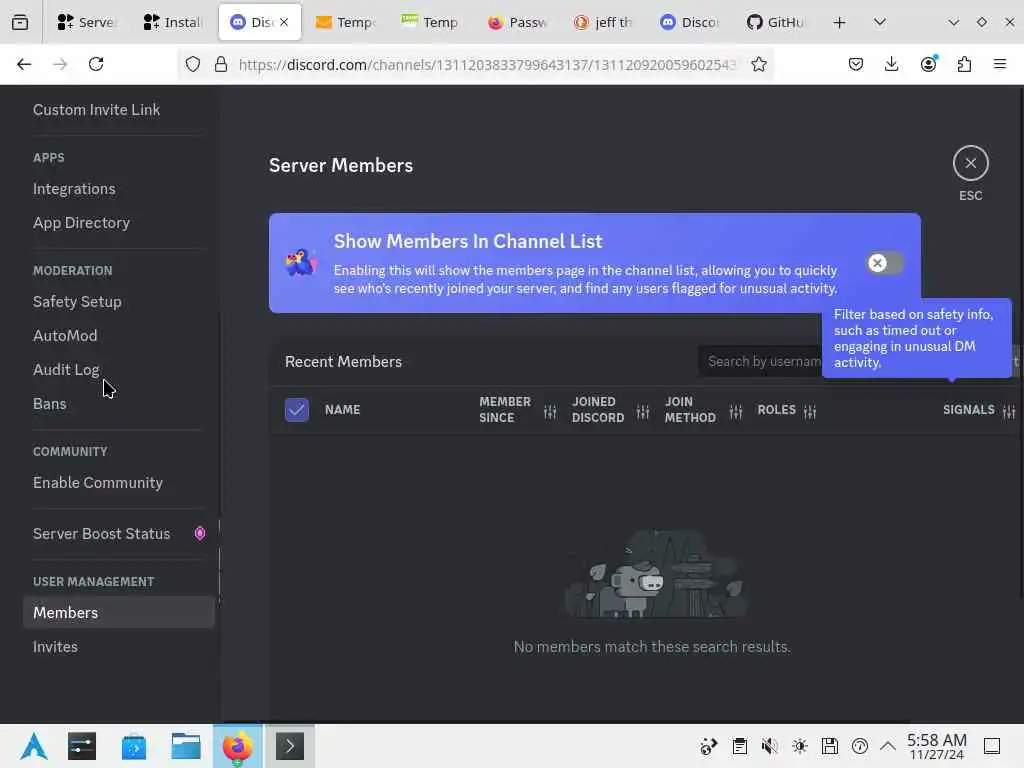
Task: Open the Signals column filter icon
Action: coord(1009,411)
